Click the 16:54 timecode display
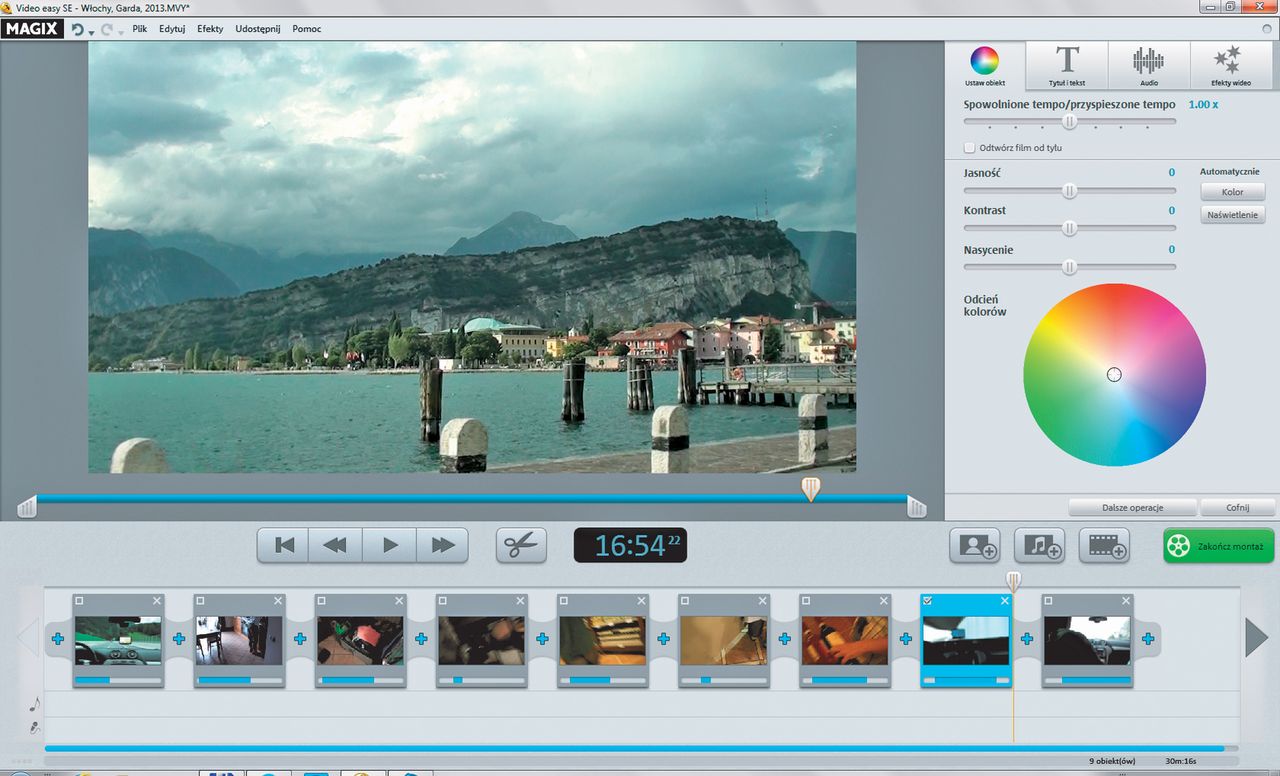The height and width of the screenshot is (776, 1280). click(x=630, y=545)
